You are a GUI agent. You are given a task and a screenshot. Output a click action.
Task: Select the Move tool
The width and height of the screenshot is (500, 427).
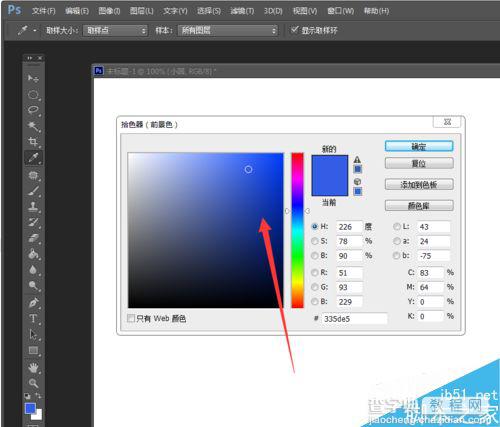click(33, 78)
